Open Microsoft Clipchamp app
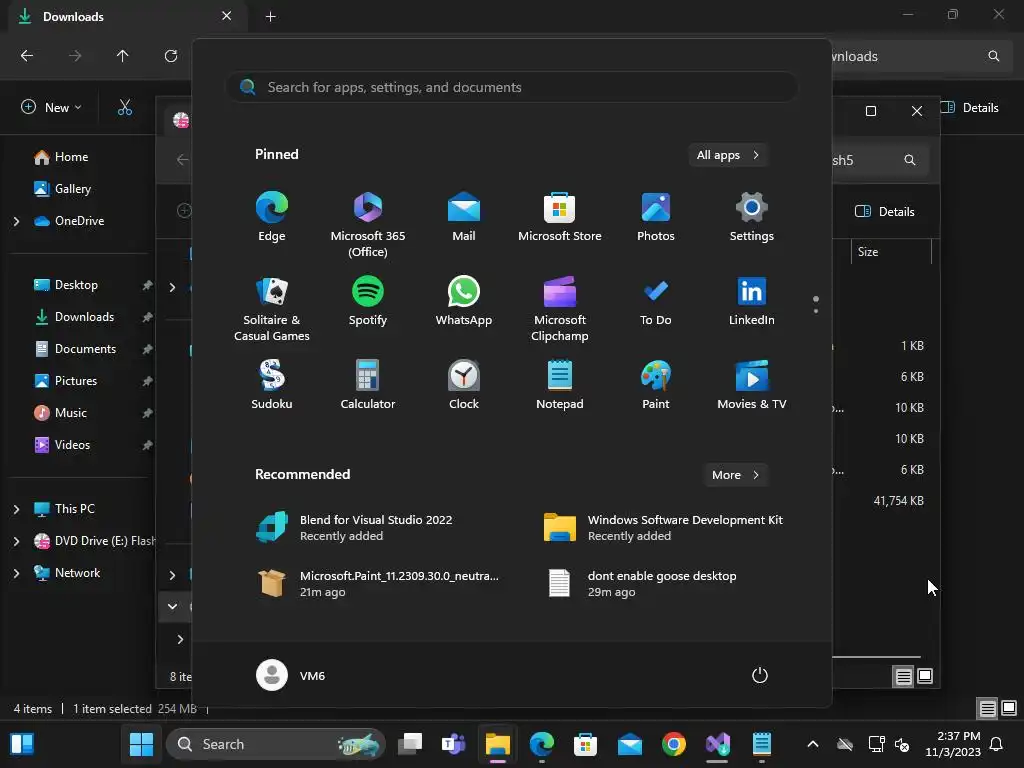The image size is (1024, 768). [560, 308]
